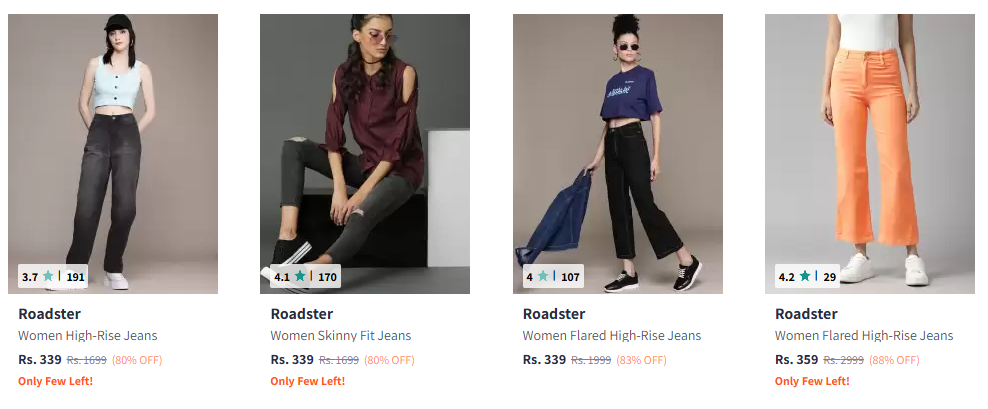
Task: Click Only Few Left under Skinny Fit Jeans
Action: click(307, 381)
